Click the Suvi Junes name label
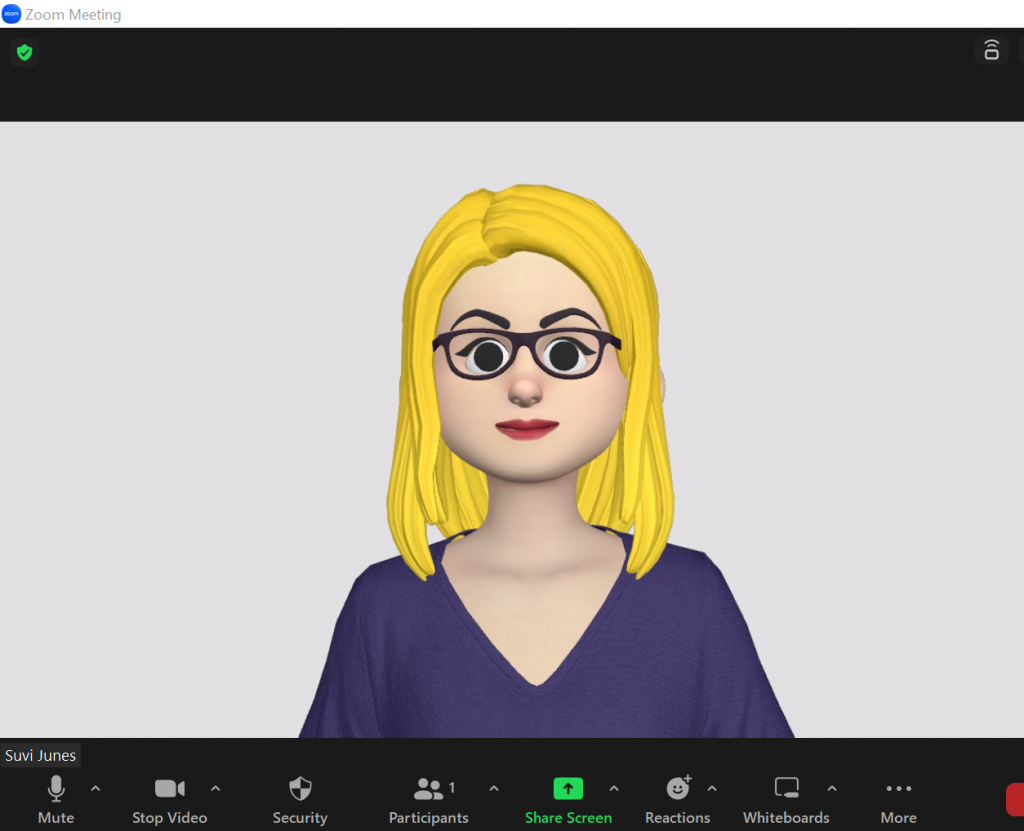The image size is (1024, 831). point(40,755)
